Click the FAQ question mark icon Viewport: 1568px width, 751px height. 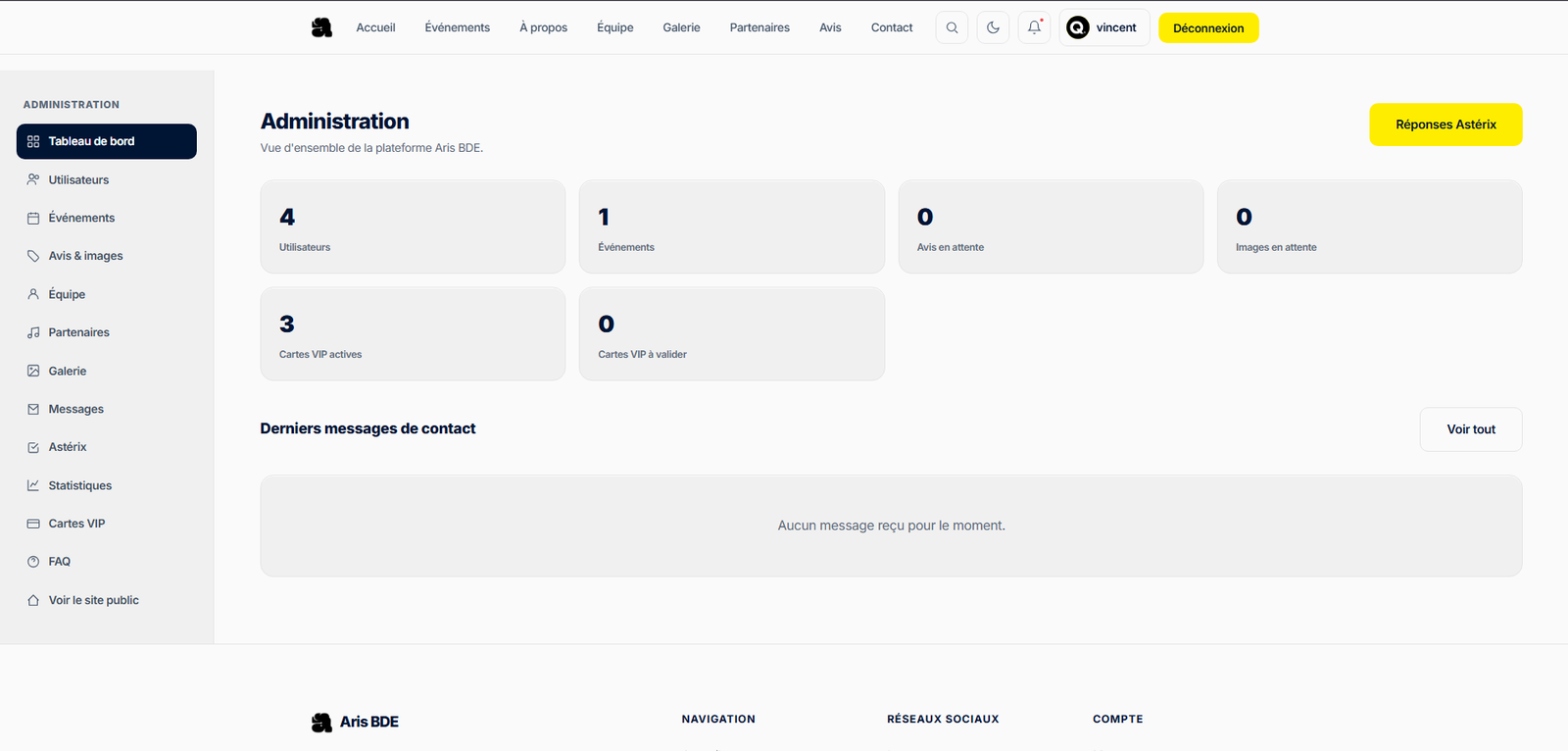click(33, 562)
